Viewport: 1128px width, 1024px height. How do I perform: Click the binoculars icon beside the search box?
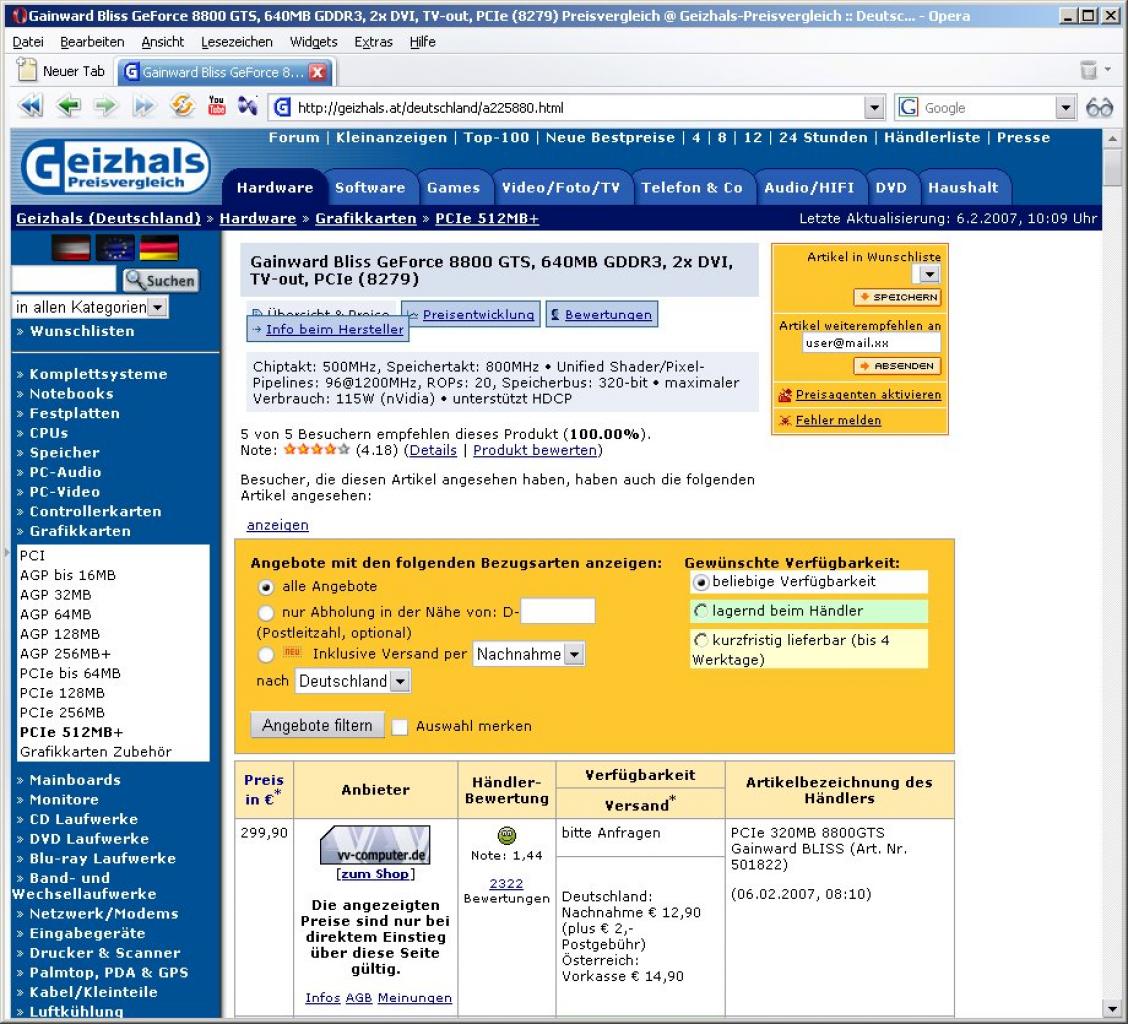1099,107
